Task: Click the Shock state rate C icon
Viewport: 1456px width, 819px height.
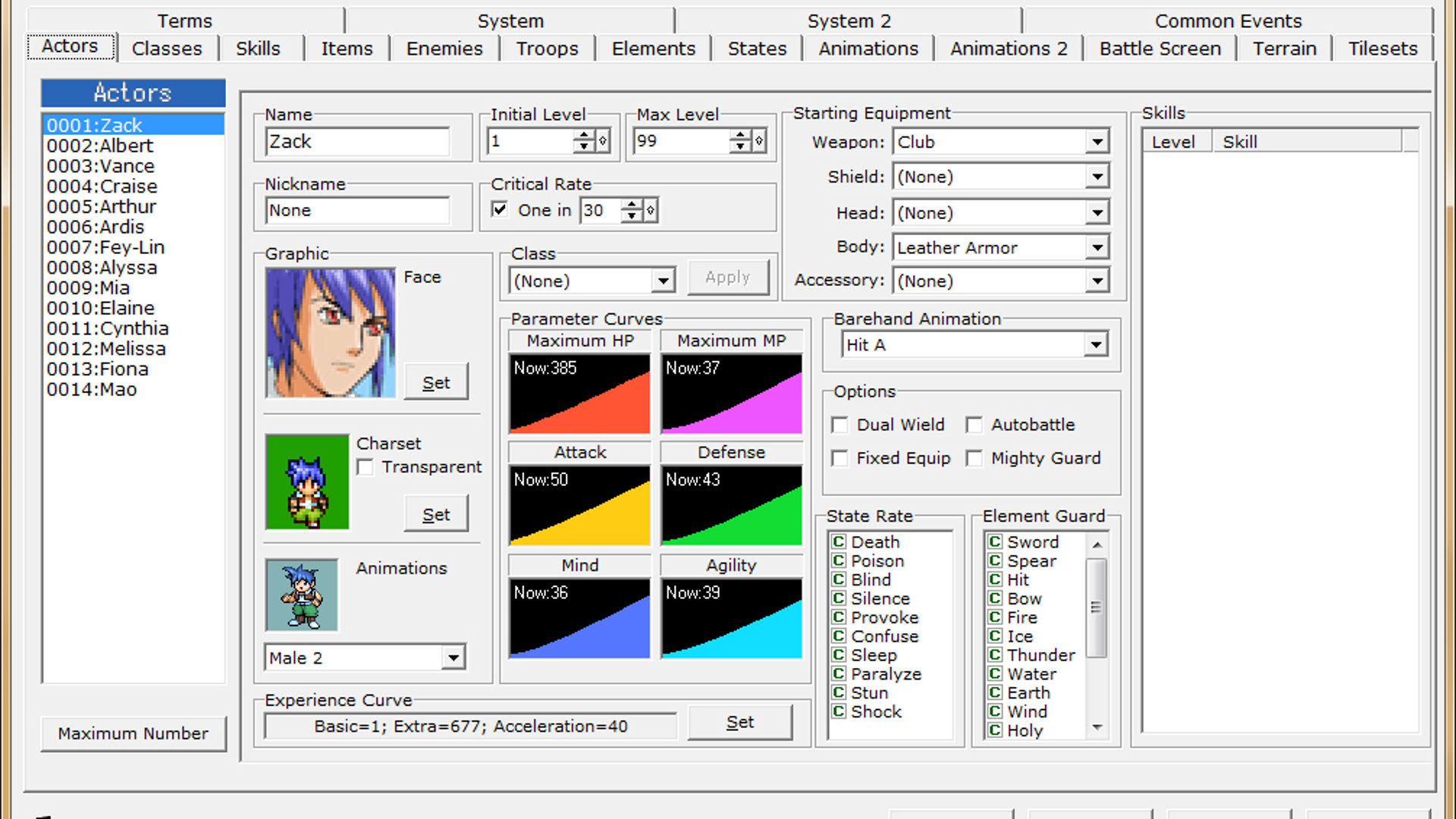Action: pos(838,711)
